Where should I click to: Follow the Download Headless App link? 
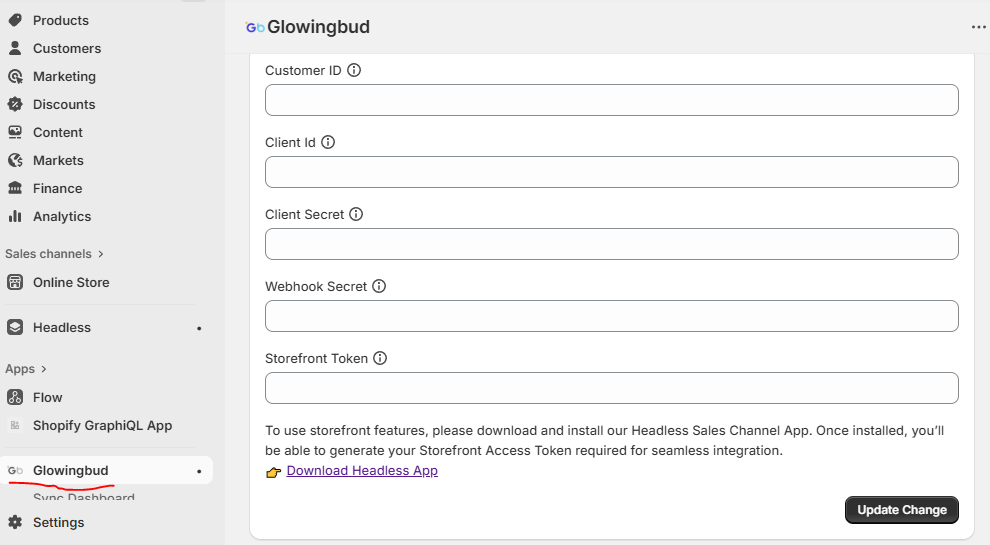coord(362,471)
